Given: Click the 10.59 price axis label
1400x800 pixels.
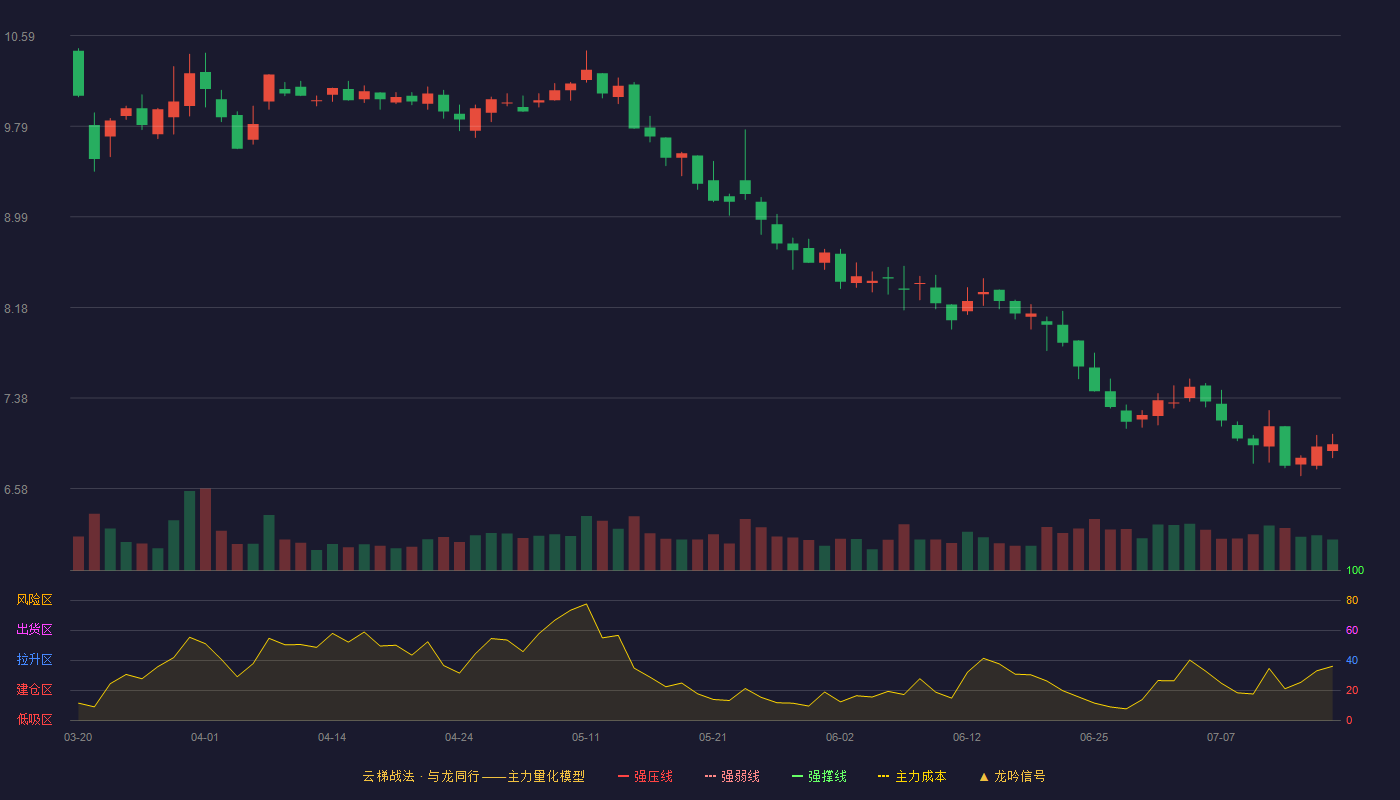Looking at the screenshot, I should (x=20, y=37).
